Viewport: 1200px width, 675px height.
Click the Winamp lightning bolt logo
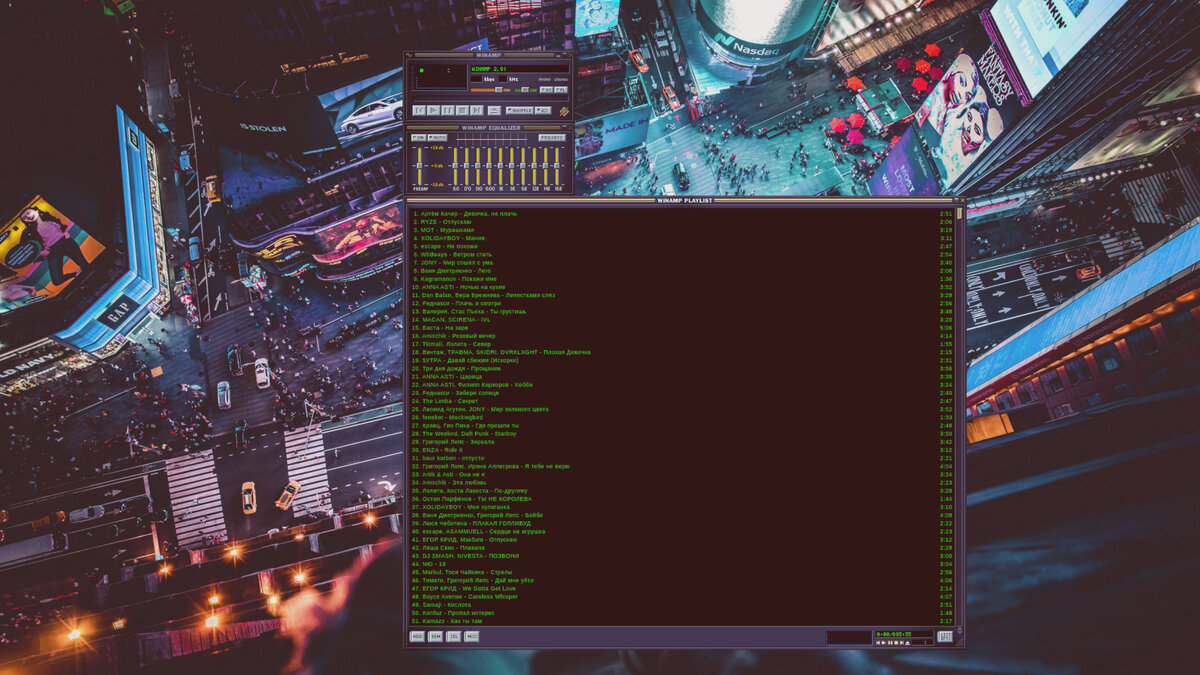(564, 112)
